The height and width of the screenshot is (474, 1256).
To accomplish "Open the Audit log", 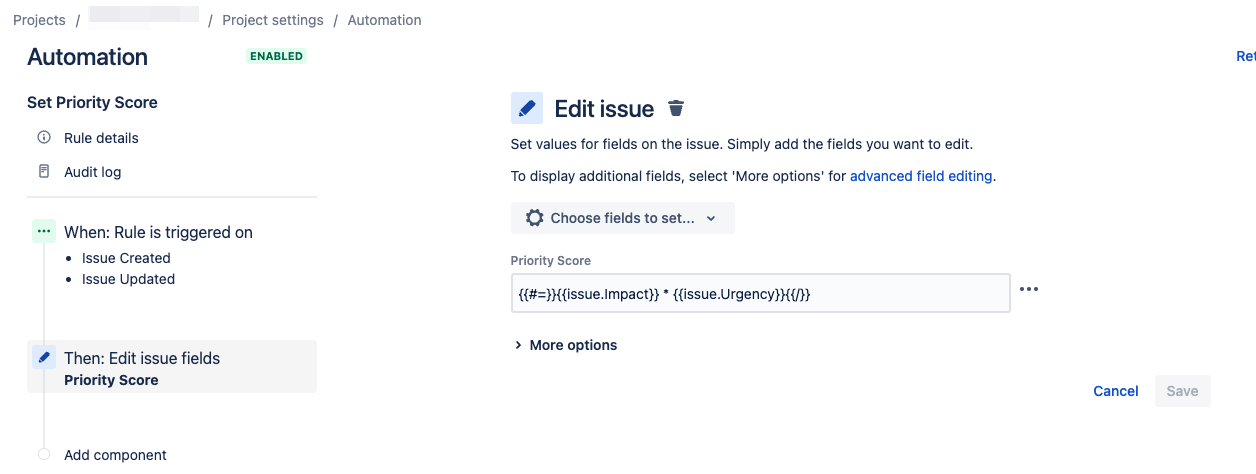I will coord(92,172).
